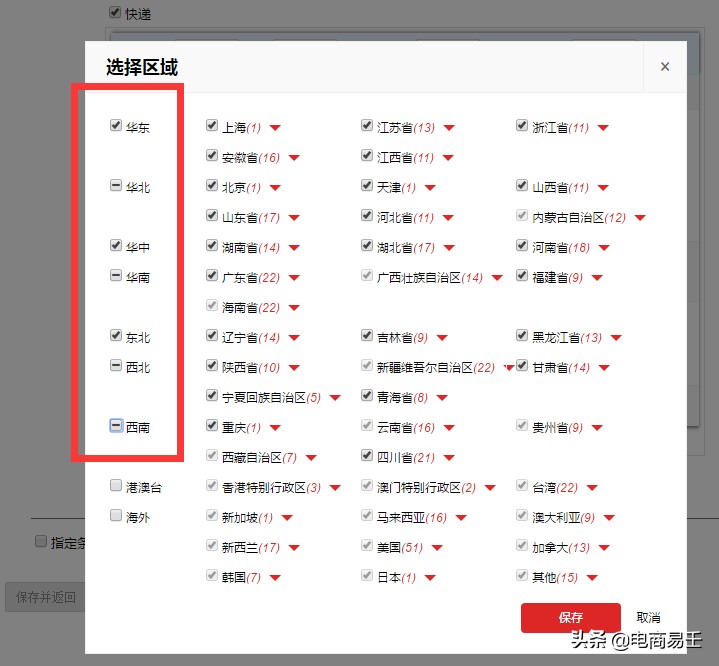This screenshot has width=719, height=666.
Task: Expand the 天津 dropdown arrow
Action: 430,188
